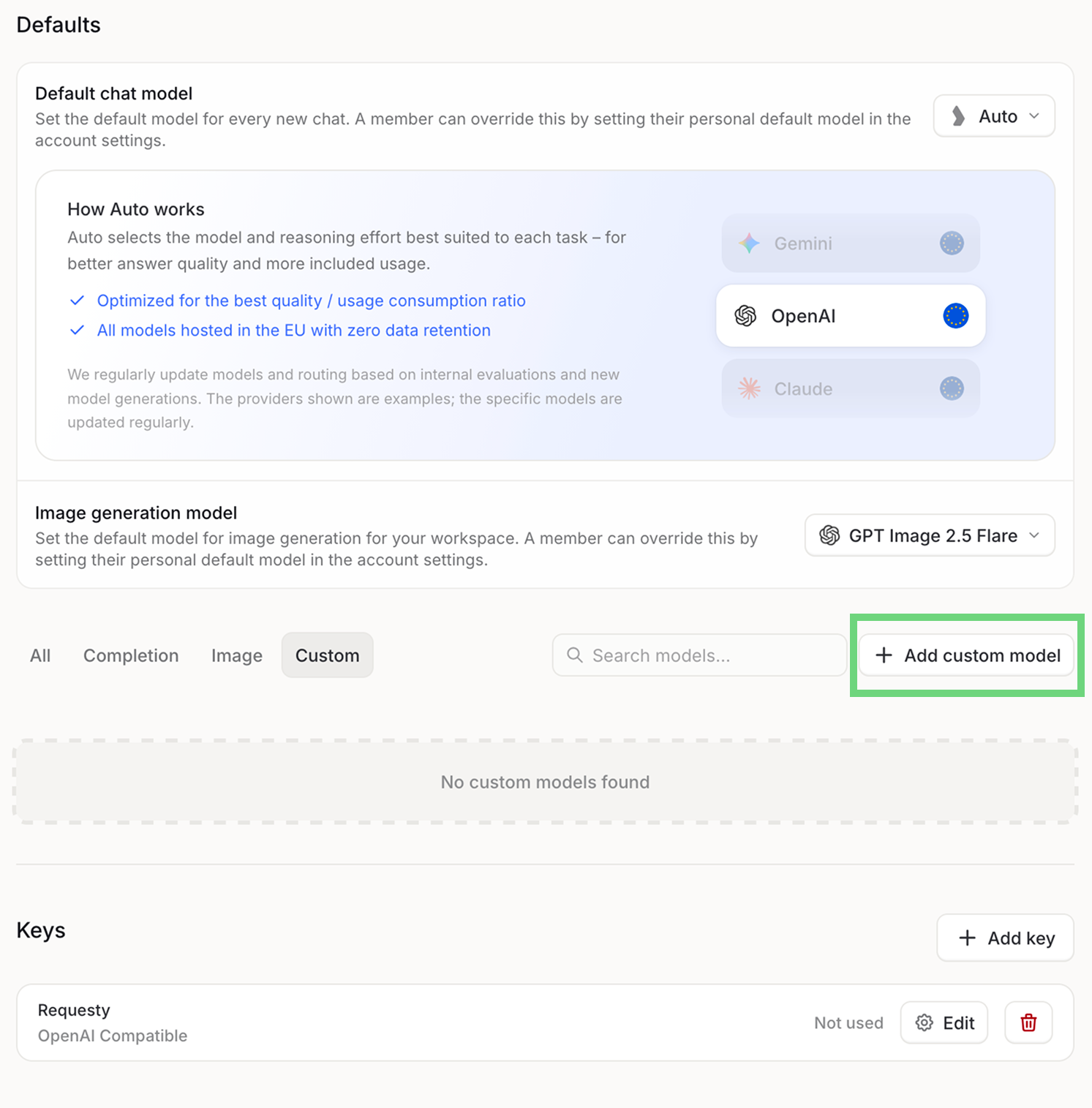Click the checkmark beside 'Optimized for the best quality'
This screenshot has width=1092, height=1108.
tap(77, 301)
